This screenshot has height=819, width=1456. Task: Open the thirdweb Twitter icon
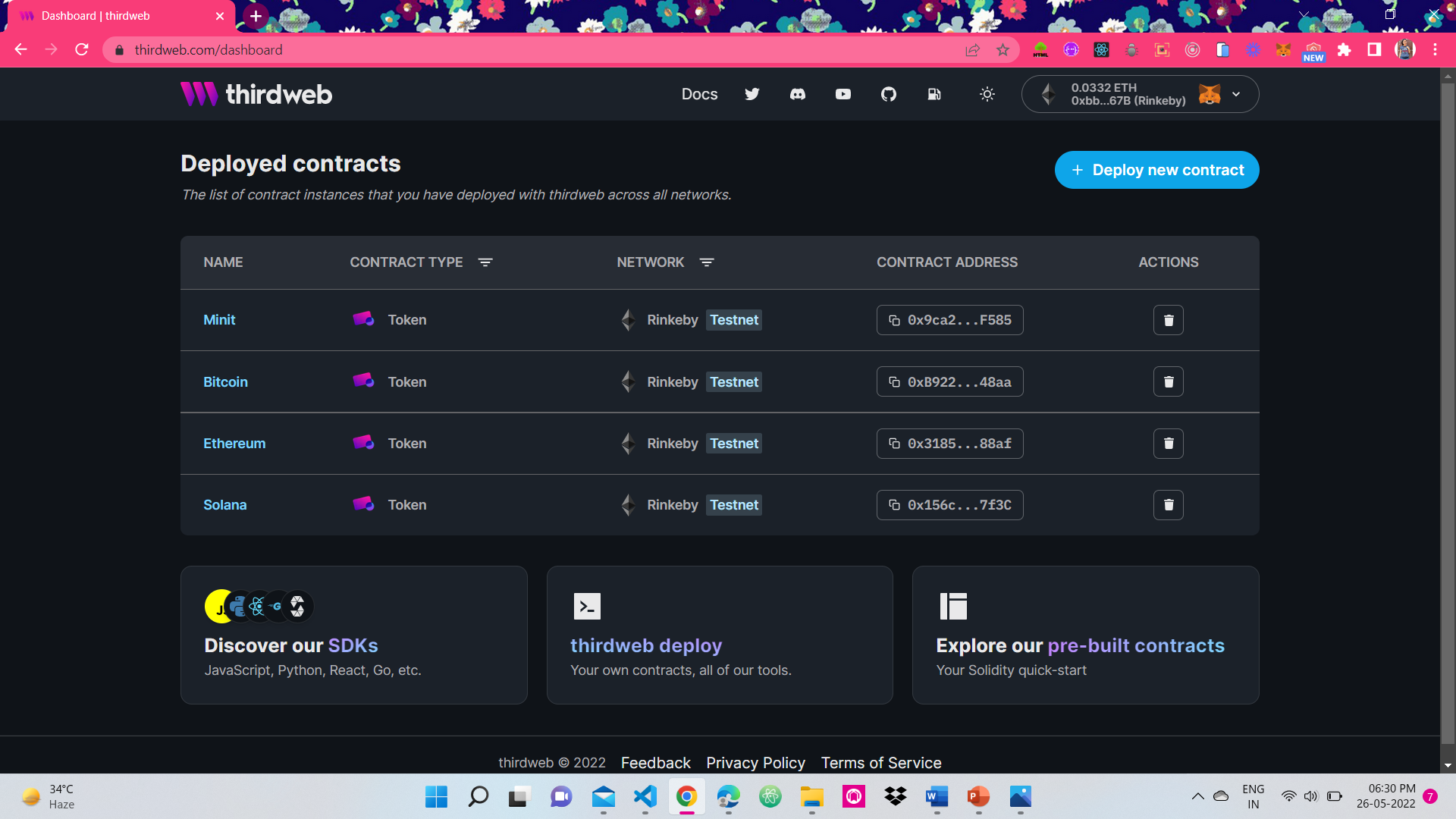pos(752,94)
